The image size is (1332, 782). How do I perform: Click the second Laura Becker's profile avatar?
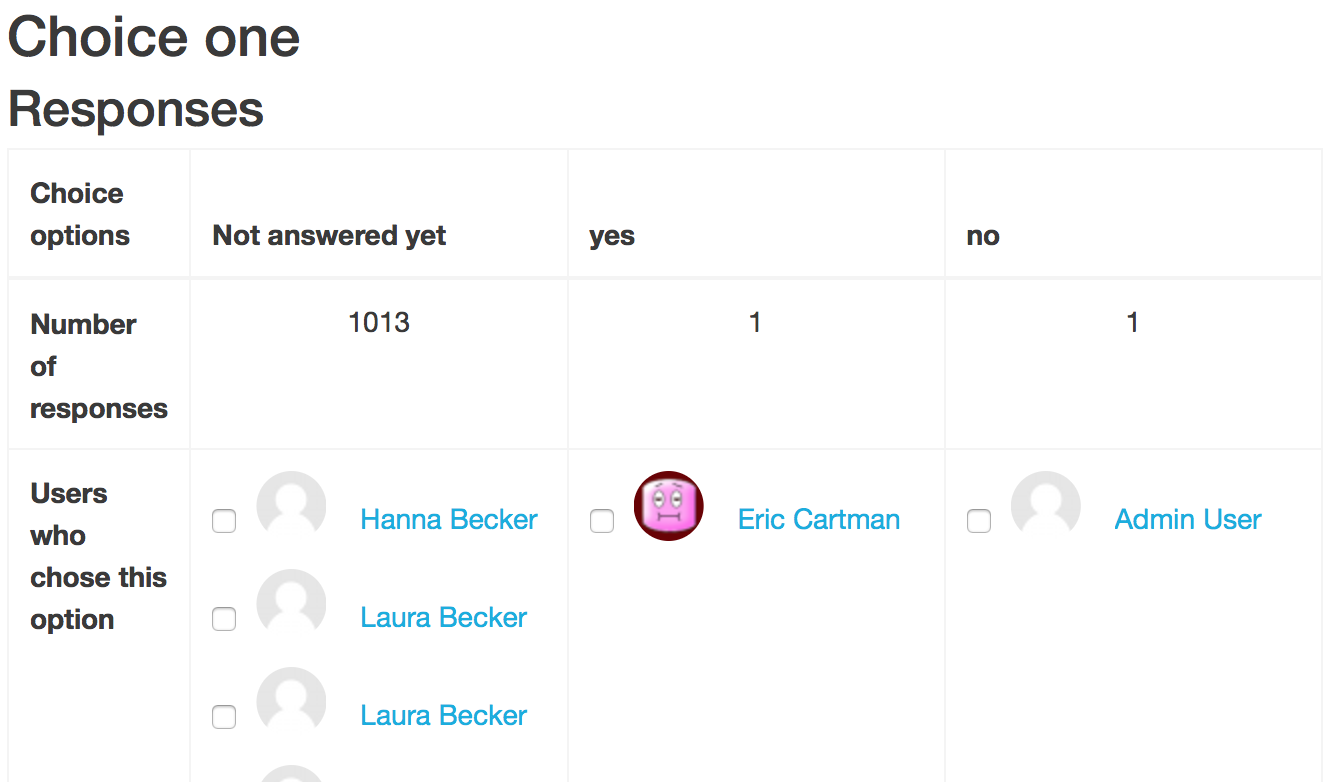tap(291, 702)
